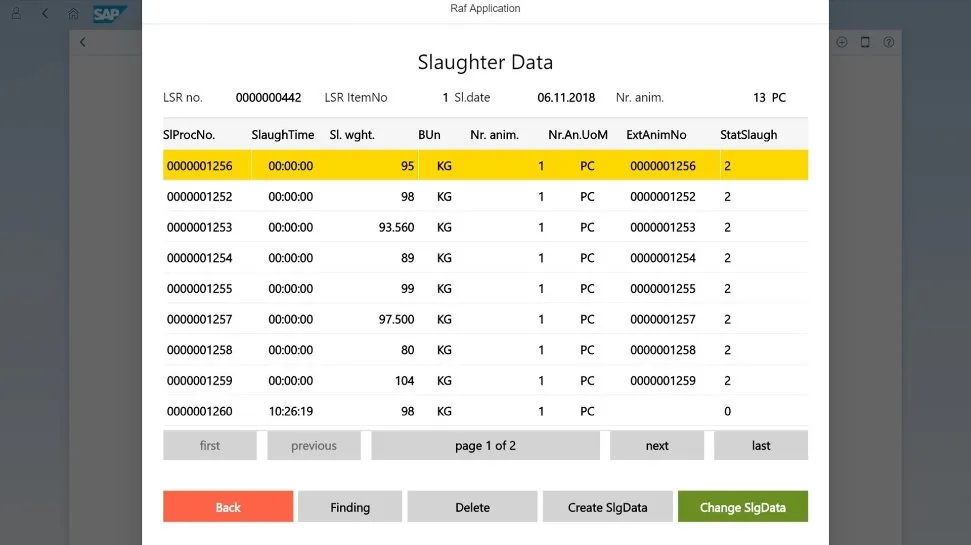Jump to the last page
Viewport: 971px width, 545px height.
tap(761, 445)
